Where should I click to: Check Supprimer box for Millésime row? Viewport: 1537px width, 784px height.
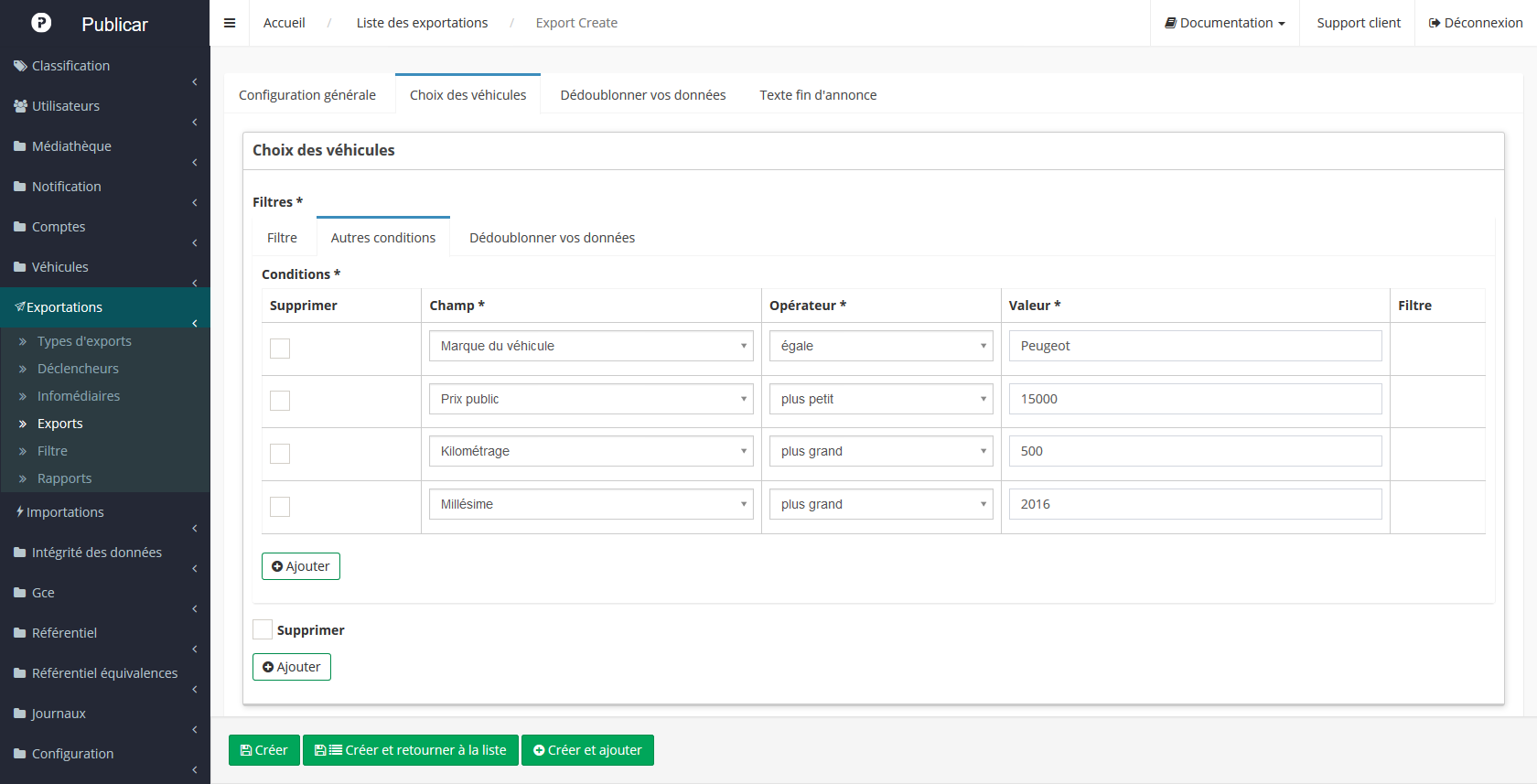click(280, 507)
